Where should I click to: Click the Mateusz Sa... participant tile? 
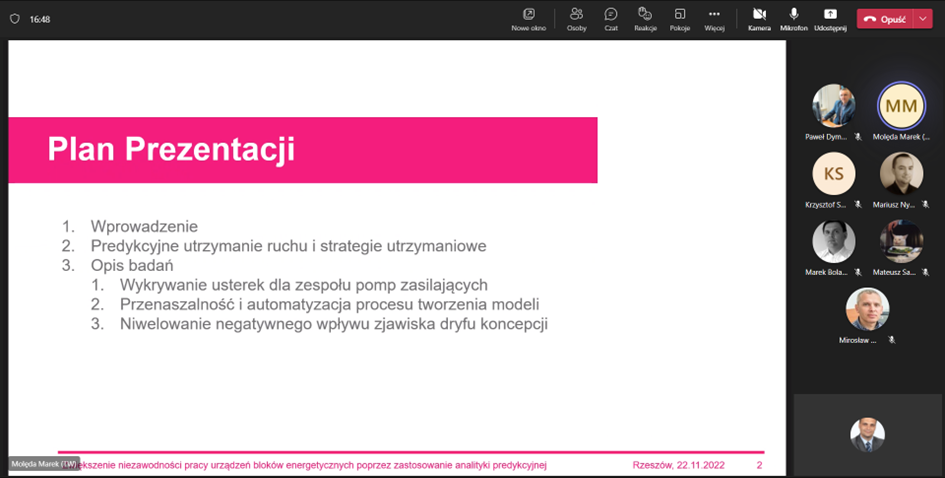[901, 241]
